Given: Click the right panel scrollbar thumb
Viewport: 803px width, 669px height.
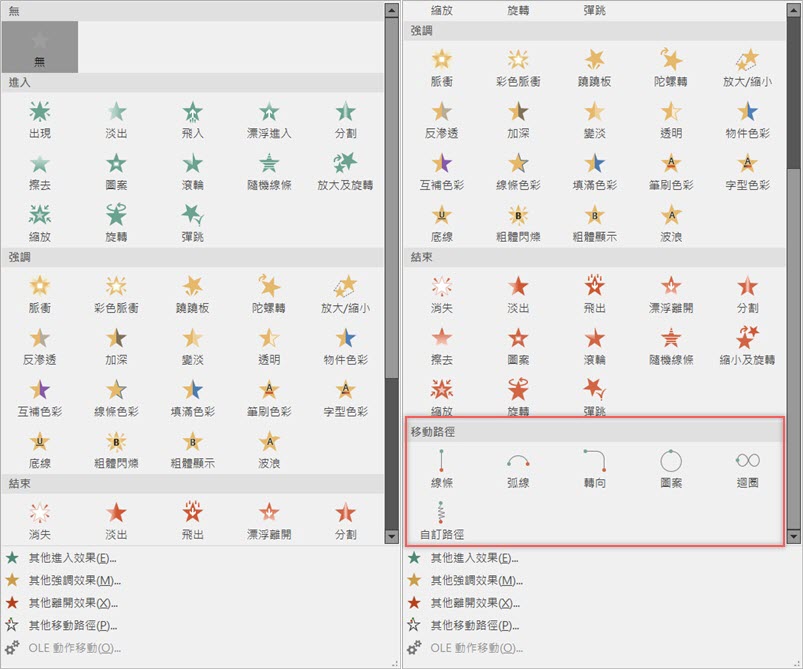Looking at the screenshot, I should [x=793, y=348].
